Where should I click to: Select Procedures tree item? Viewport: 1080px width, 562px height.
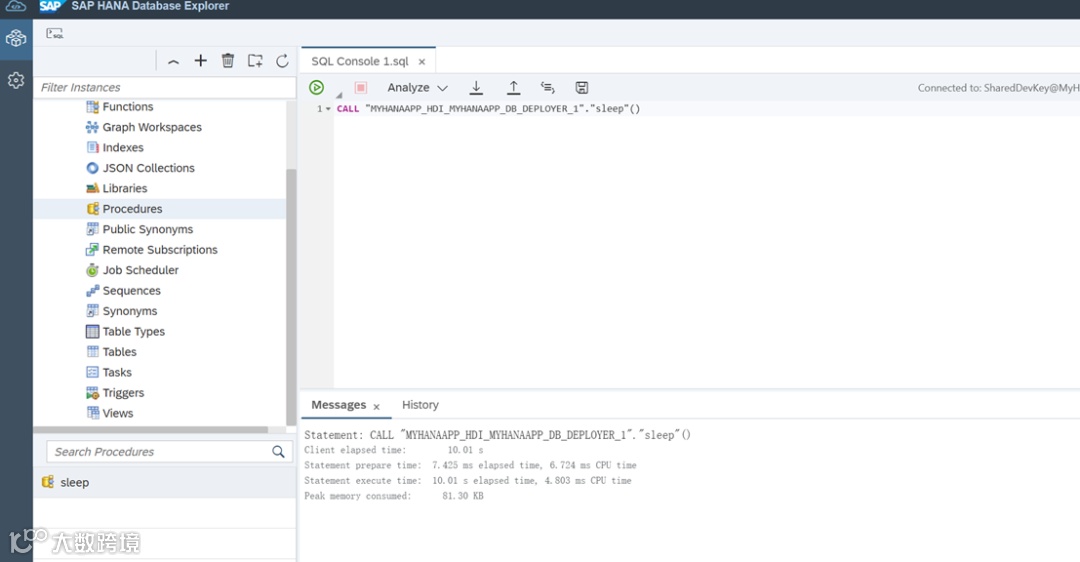pos(132,209)
